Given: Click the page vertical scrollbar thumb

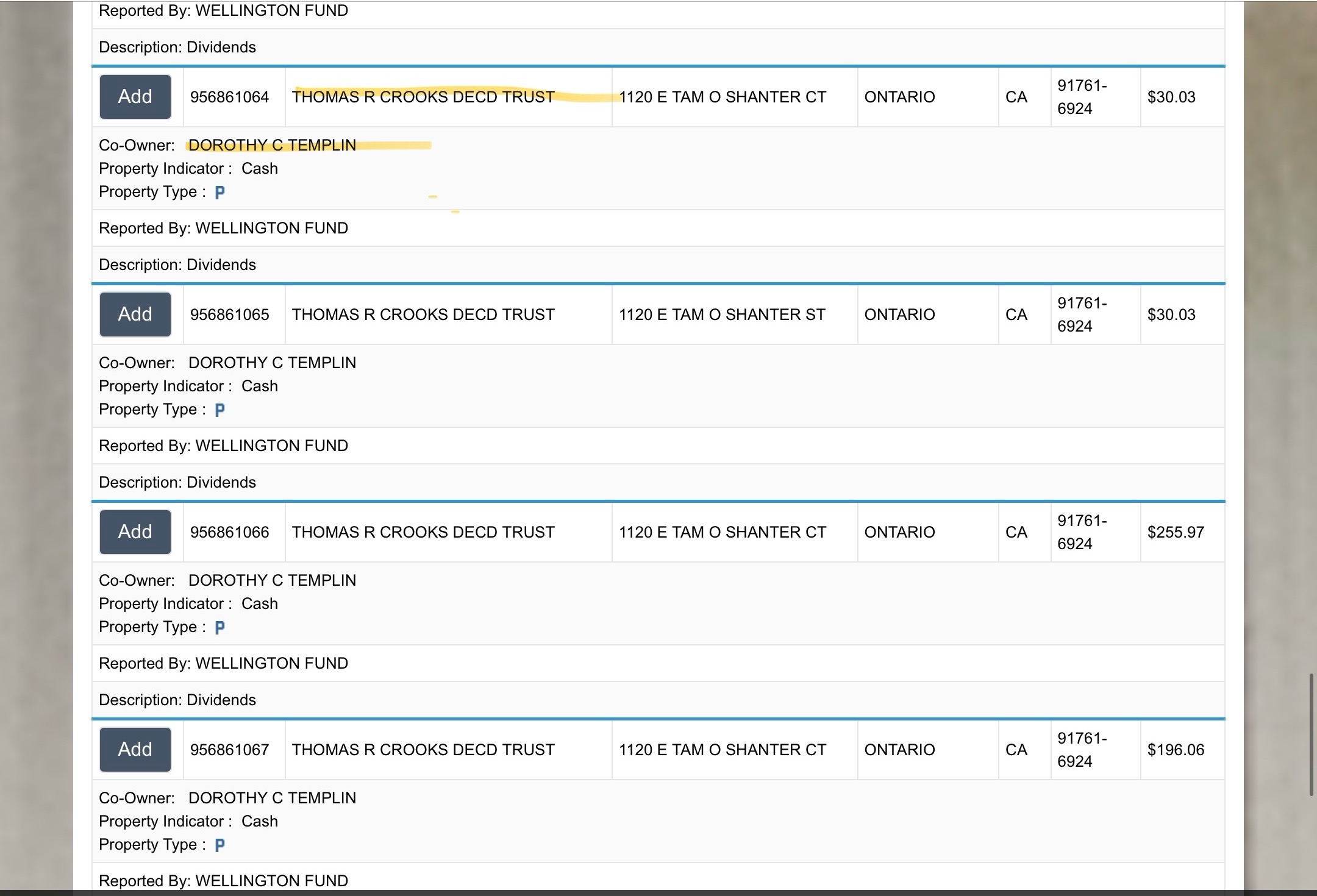Looking at the screenshot, I should [1311, 734].
